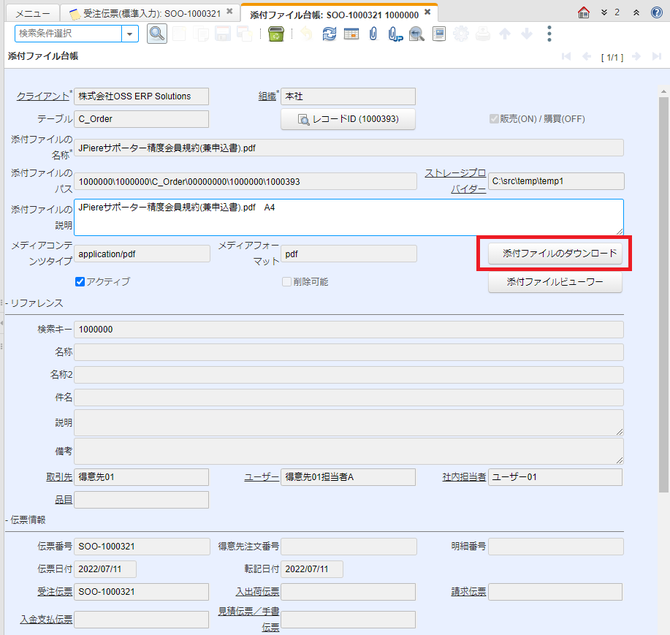
Task: Click the greyed parent record up arrow
Action: click(x=505, y=34)
